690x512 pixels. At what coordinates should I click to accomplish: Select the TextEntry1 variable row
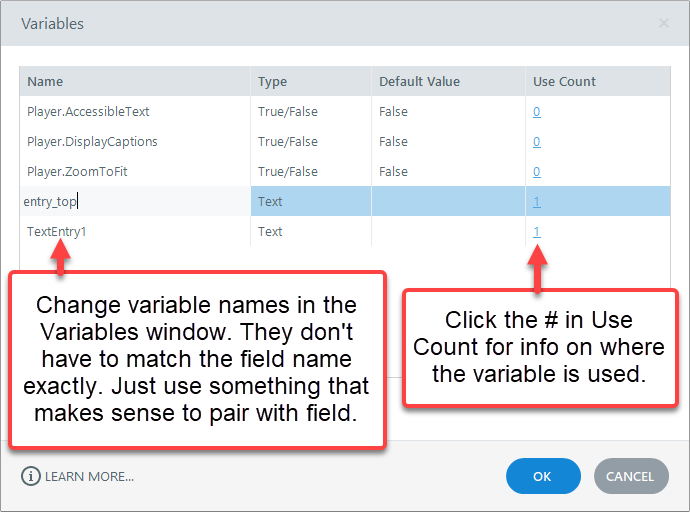tap(57, 232)
